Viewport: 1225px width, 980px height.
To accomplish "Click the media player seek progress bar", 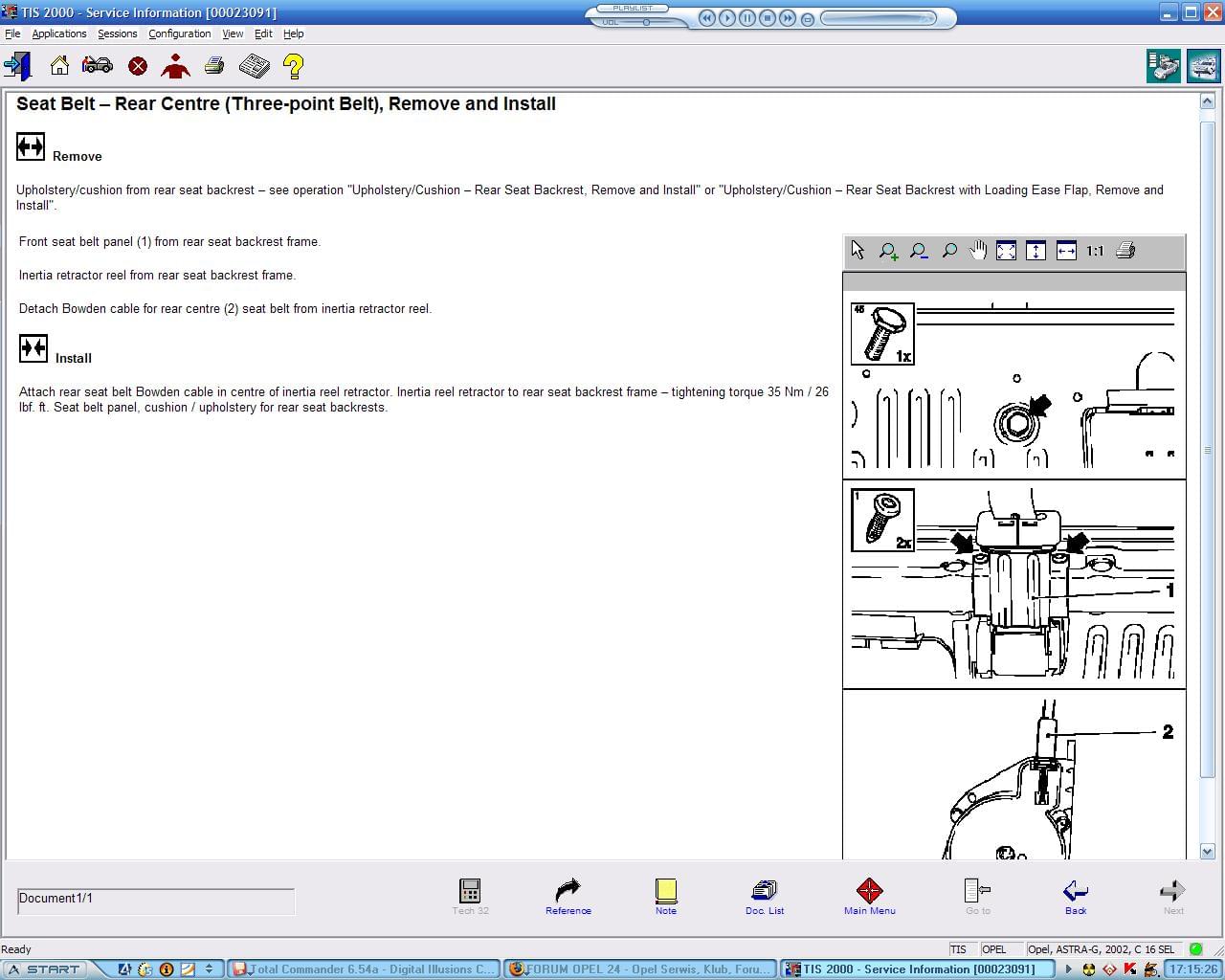I will click(880, 18).
